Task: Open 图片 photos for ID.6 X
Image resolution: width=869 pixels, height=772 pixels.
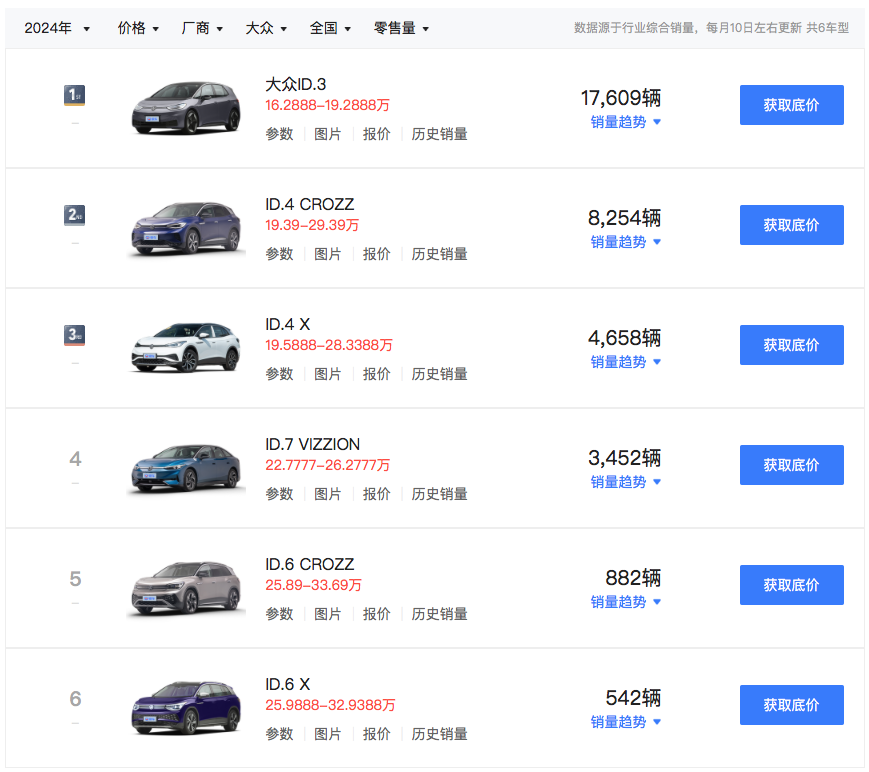Action: point(328,734)
